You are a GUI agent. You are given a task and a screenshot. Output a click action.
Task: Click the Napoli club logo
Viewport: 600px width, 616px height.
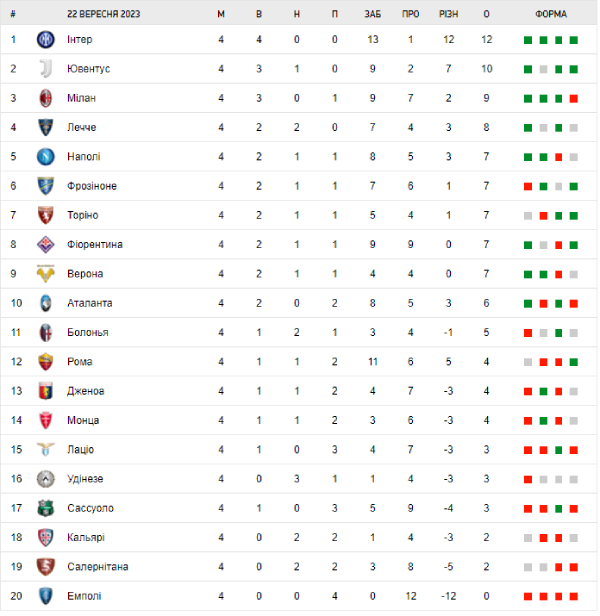coord(45,157)
